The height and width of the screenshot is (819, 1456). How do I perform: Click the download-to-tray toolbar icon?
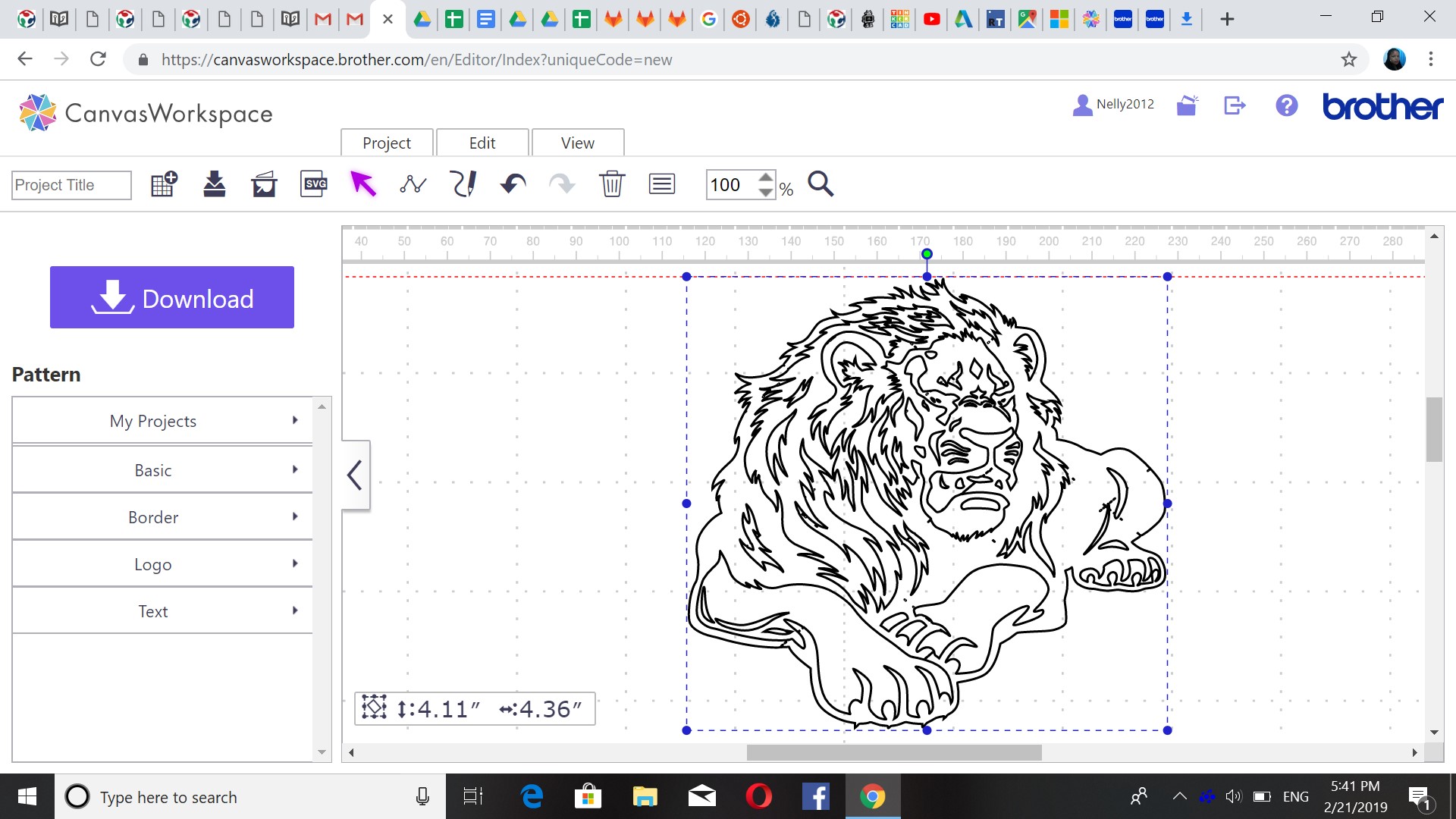[215, 184]
